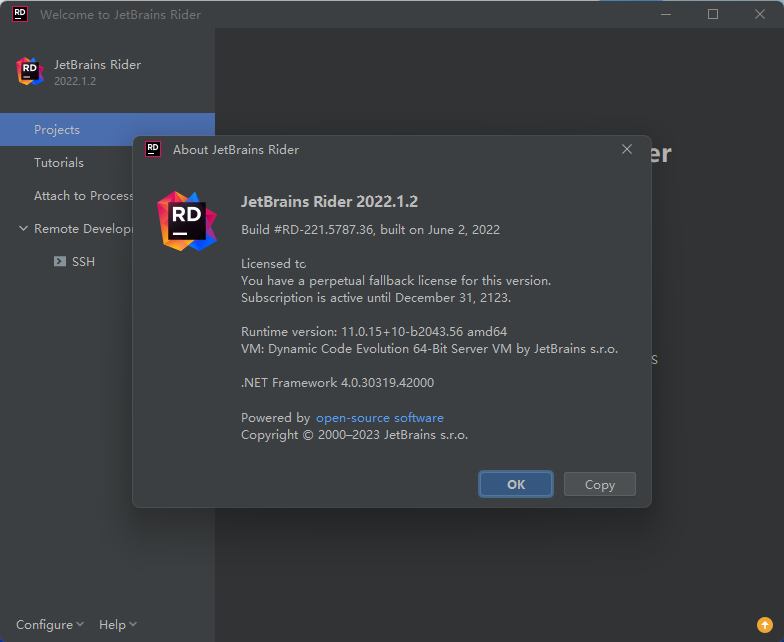The width and height of the screenshot is (784, 642).
Task: Click the Runtime version line
Action: 374,332
